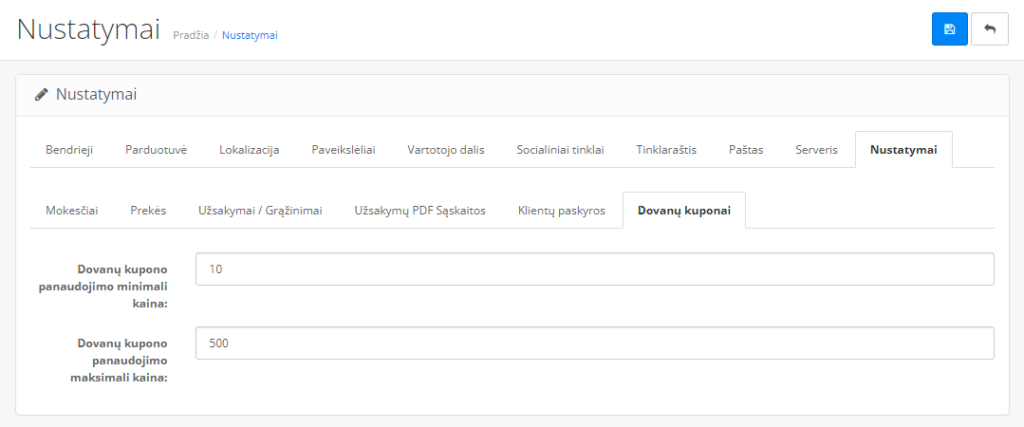Open the Serveris tab
The width and height of the screenshot is (1024, 427).
(816, 150)
